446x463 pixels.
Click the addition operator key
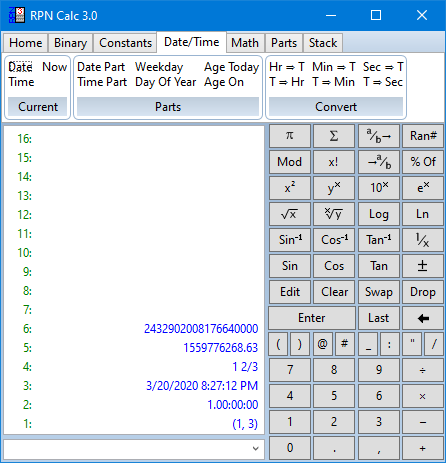[423, 448]
